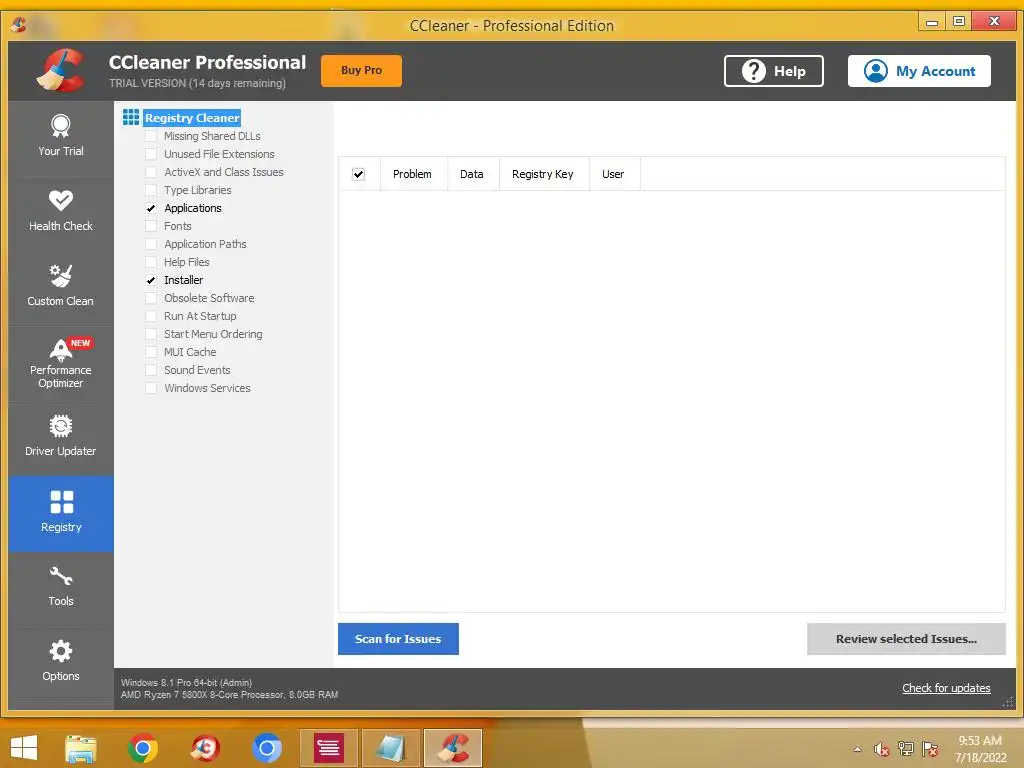The height and width of the screenshot is (768, 1024).
Task: Go to Custom Clean
Action: pos(61,287)
